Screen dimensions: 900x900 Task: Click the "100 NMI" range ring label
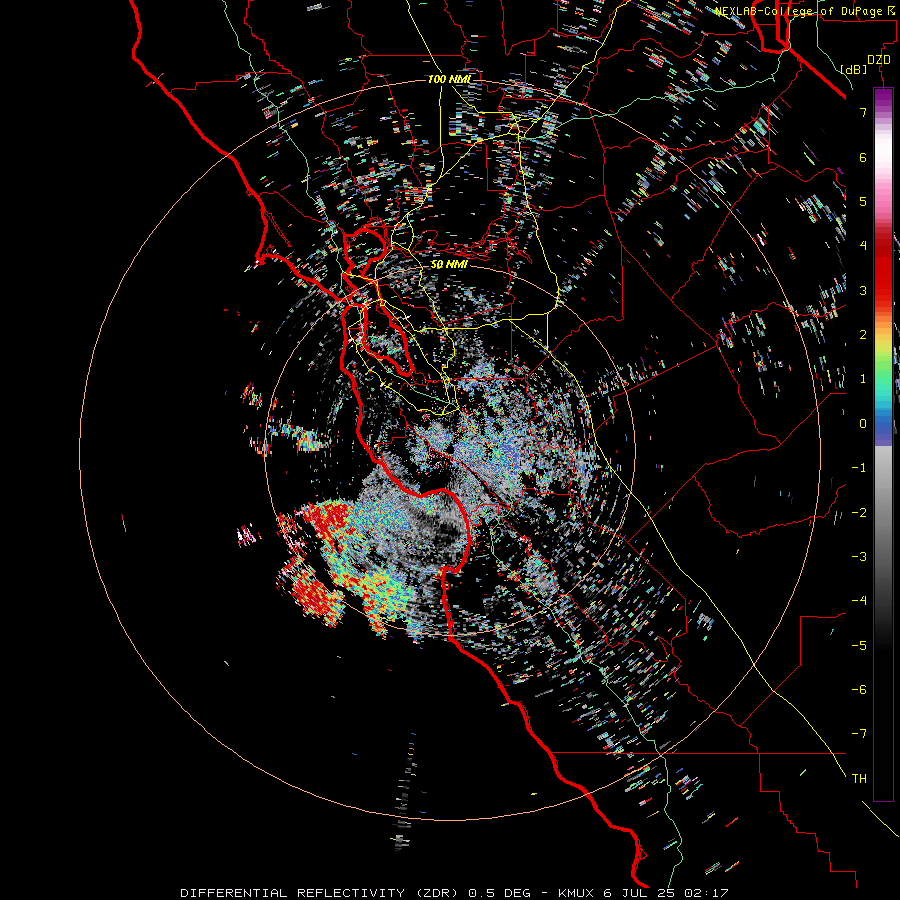point(449,79)
